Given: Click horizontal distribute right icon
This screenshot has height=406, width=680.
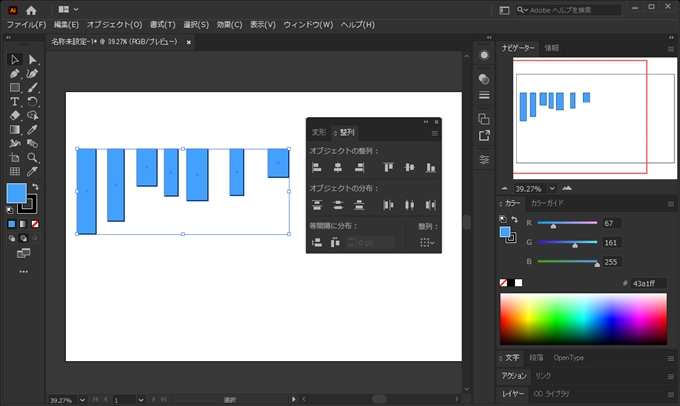Looking at the screenshot, I should (x=430, y=205).
